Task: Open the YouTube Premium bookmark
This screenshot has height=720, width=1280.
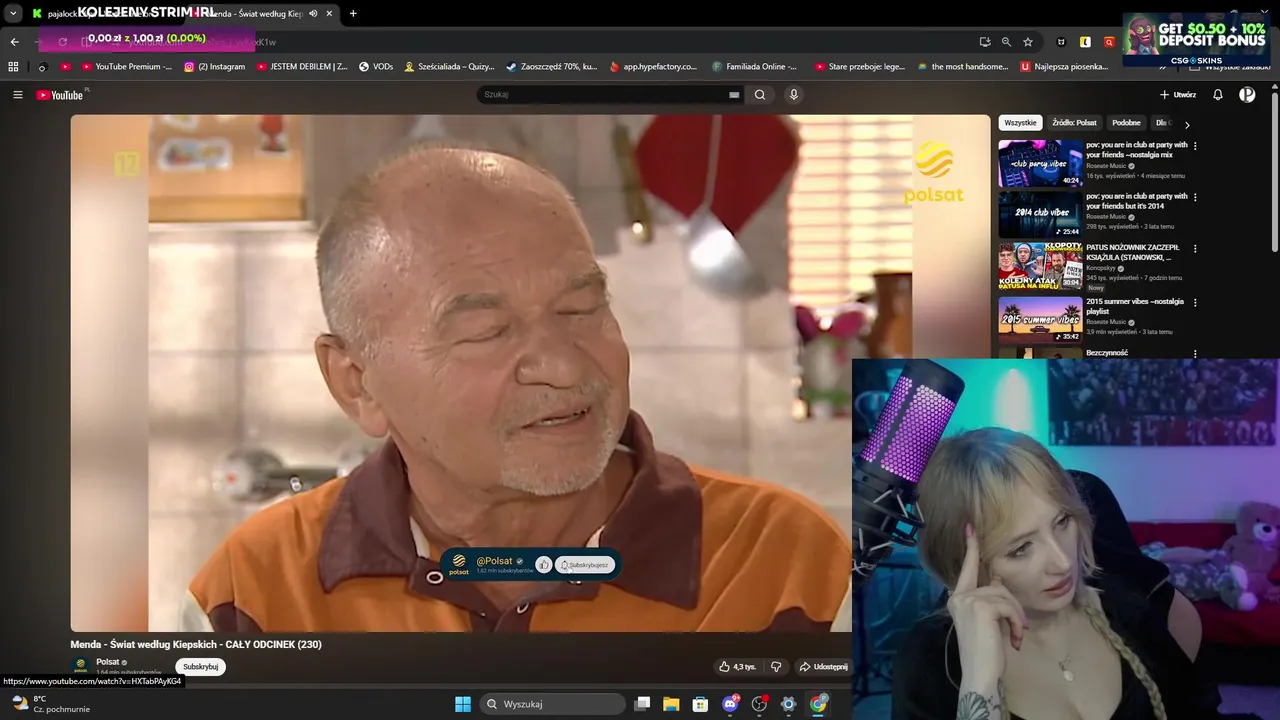Action: point(126,67)
